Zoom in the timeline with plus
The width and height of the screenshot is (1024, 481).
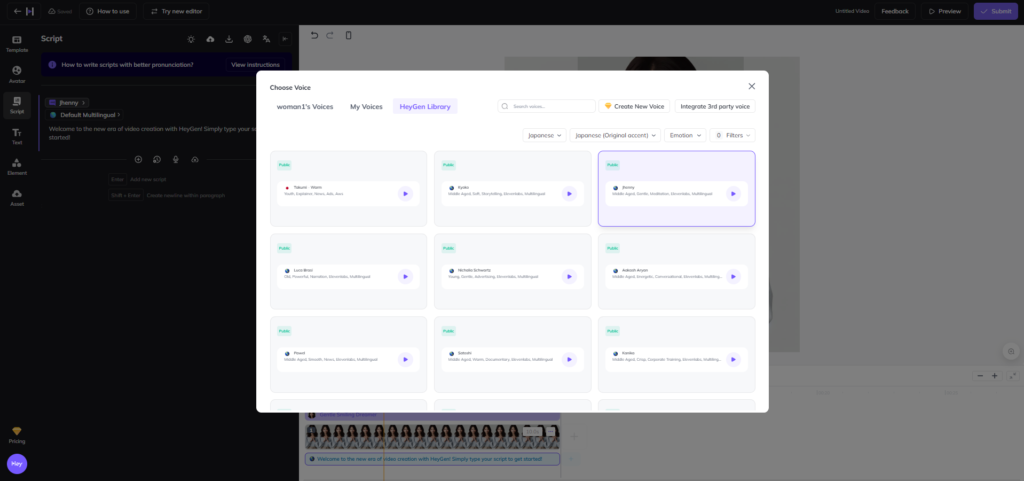coord(995,376)
